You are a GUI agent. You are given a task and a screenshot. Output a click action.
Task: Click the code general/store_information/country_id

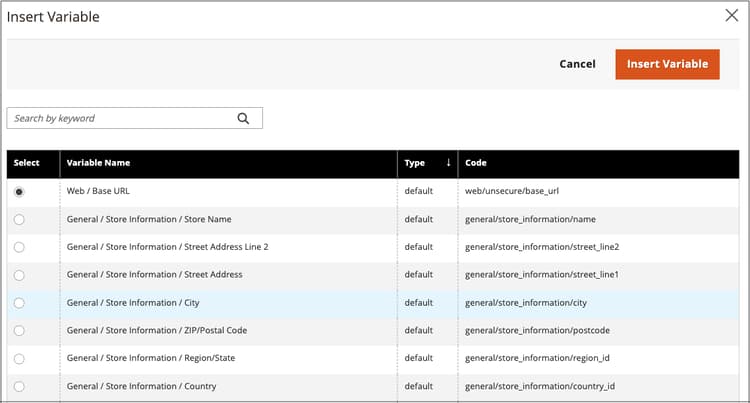540,386
